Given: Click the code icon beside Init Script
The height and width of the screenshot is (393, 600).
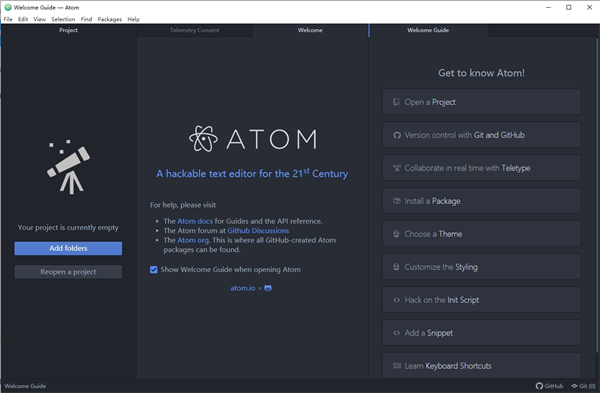Looking at the screenshot, I should click(x=397, y=300).
